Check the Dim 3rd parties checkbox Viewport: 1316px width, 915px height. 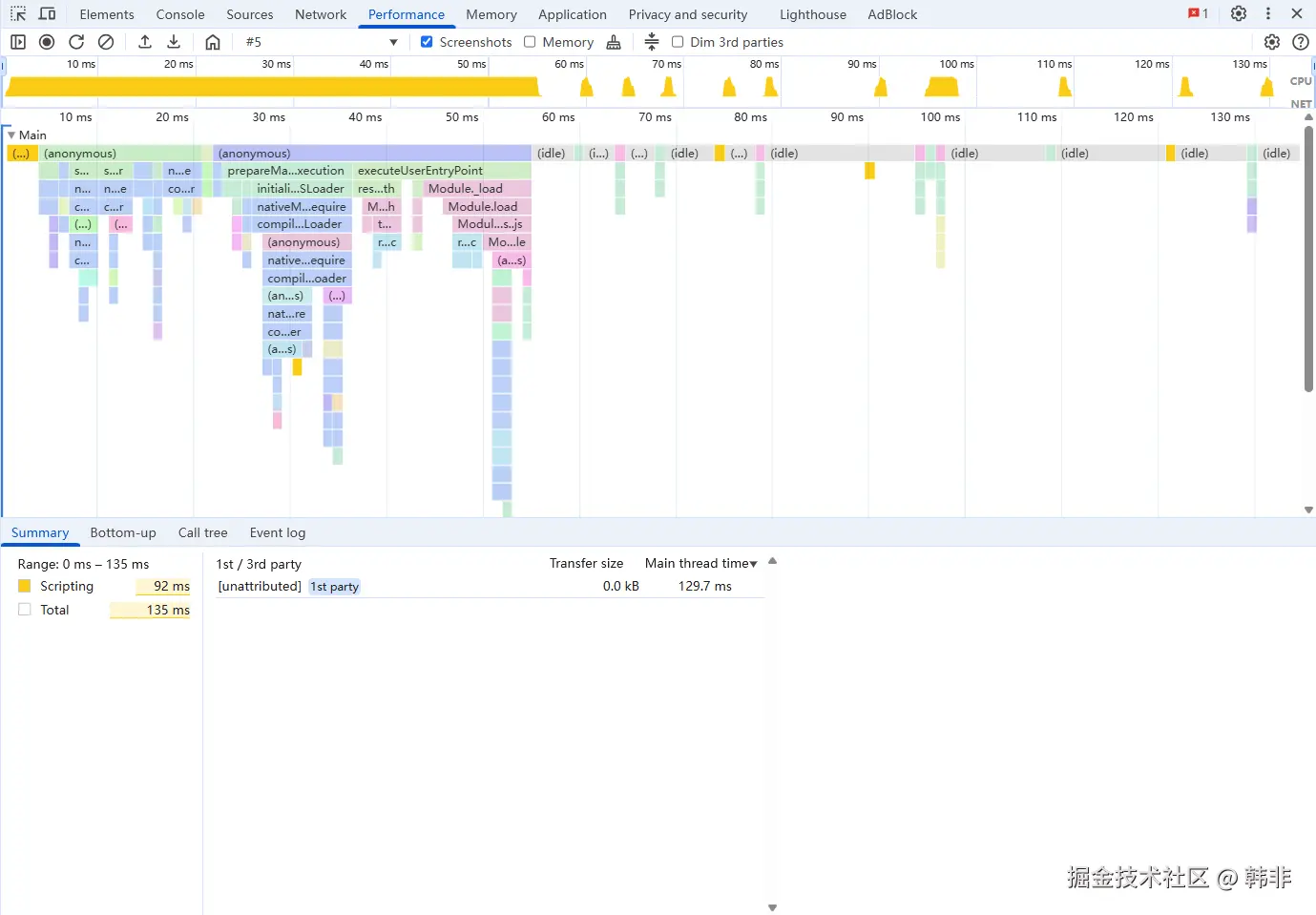[x=678, y=42]
